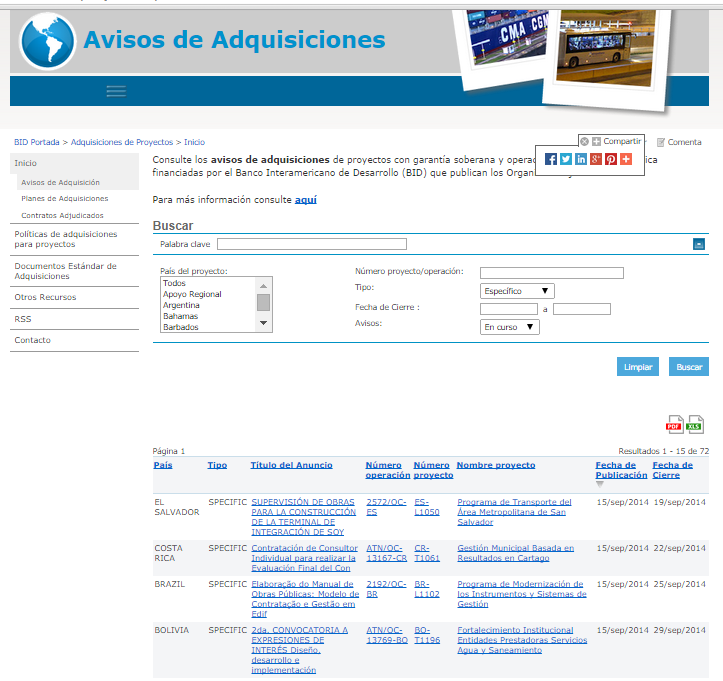Sort by Fecha de Publicación column

[621, 470]
